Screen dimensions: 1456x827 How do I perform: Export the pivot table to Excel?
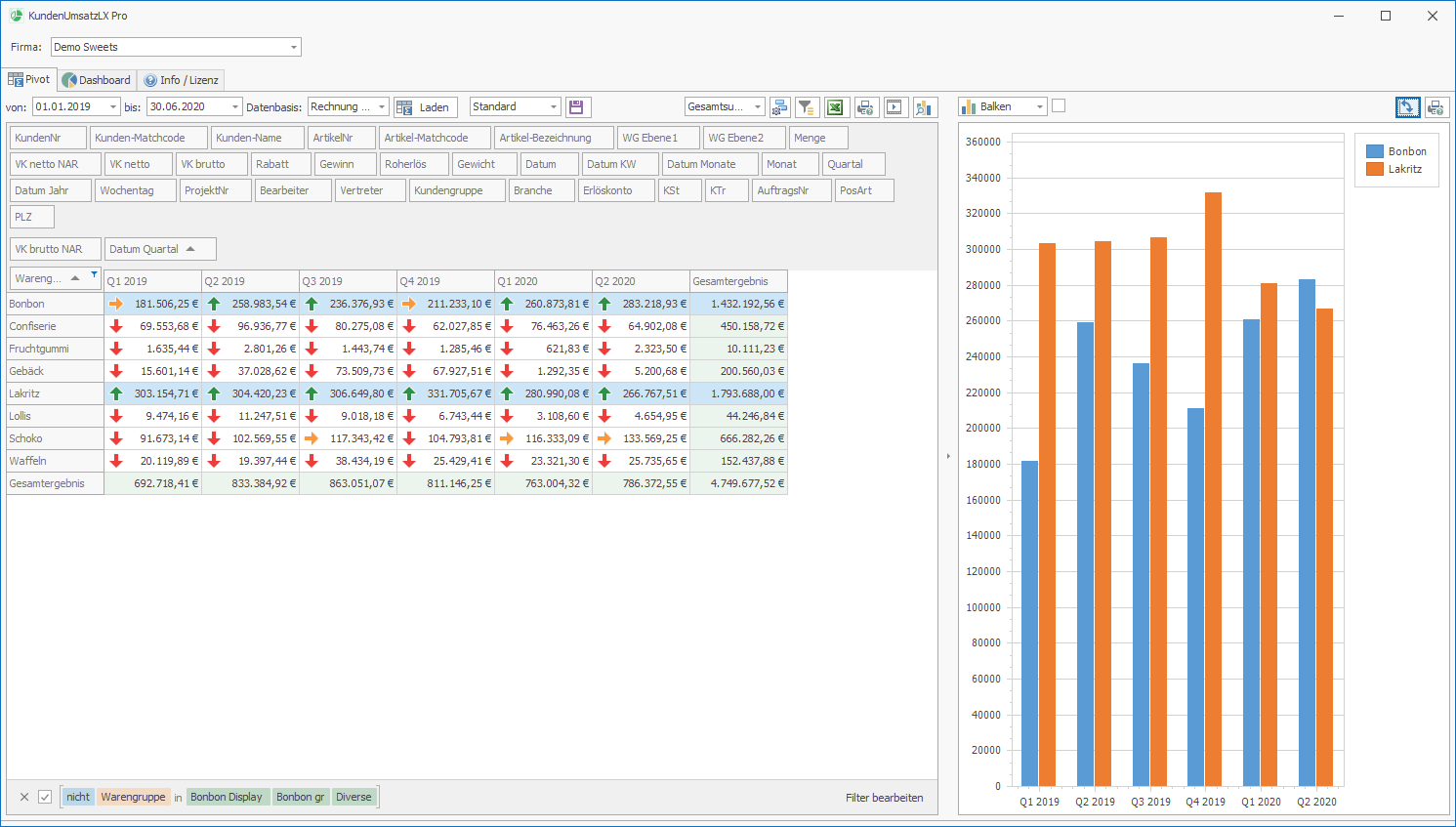(835, 107)
